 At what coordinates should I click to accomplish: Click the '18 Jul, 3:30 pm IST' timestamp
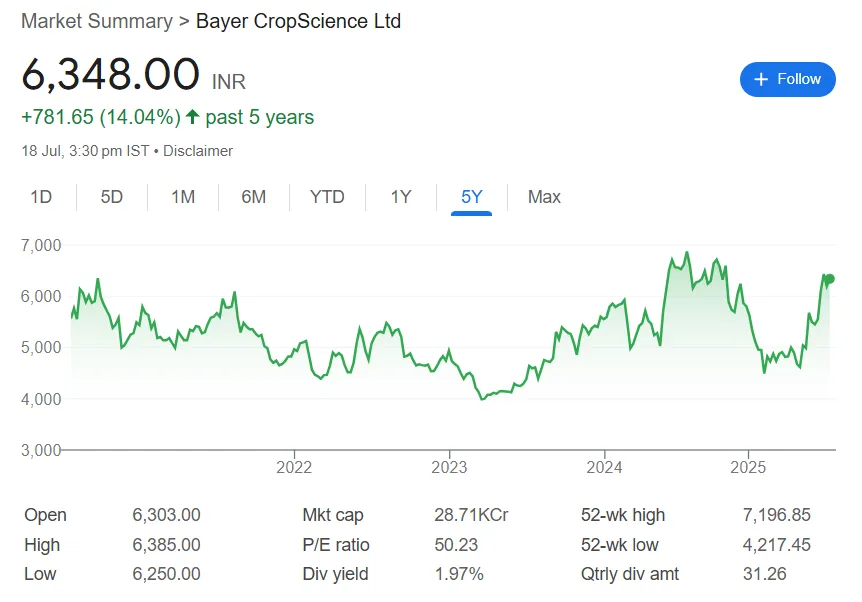pos(85,151)
